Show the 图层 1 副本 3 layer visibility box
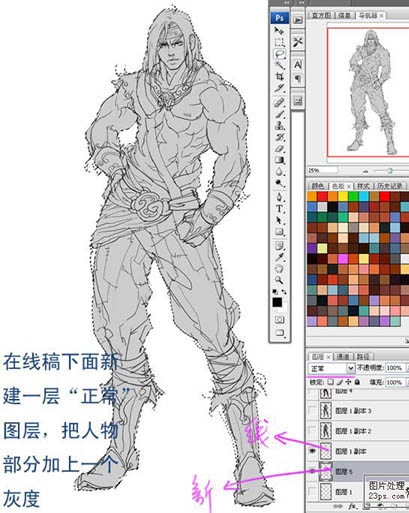The width and height of the screenshot is (409, 513). point(312,410)
